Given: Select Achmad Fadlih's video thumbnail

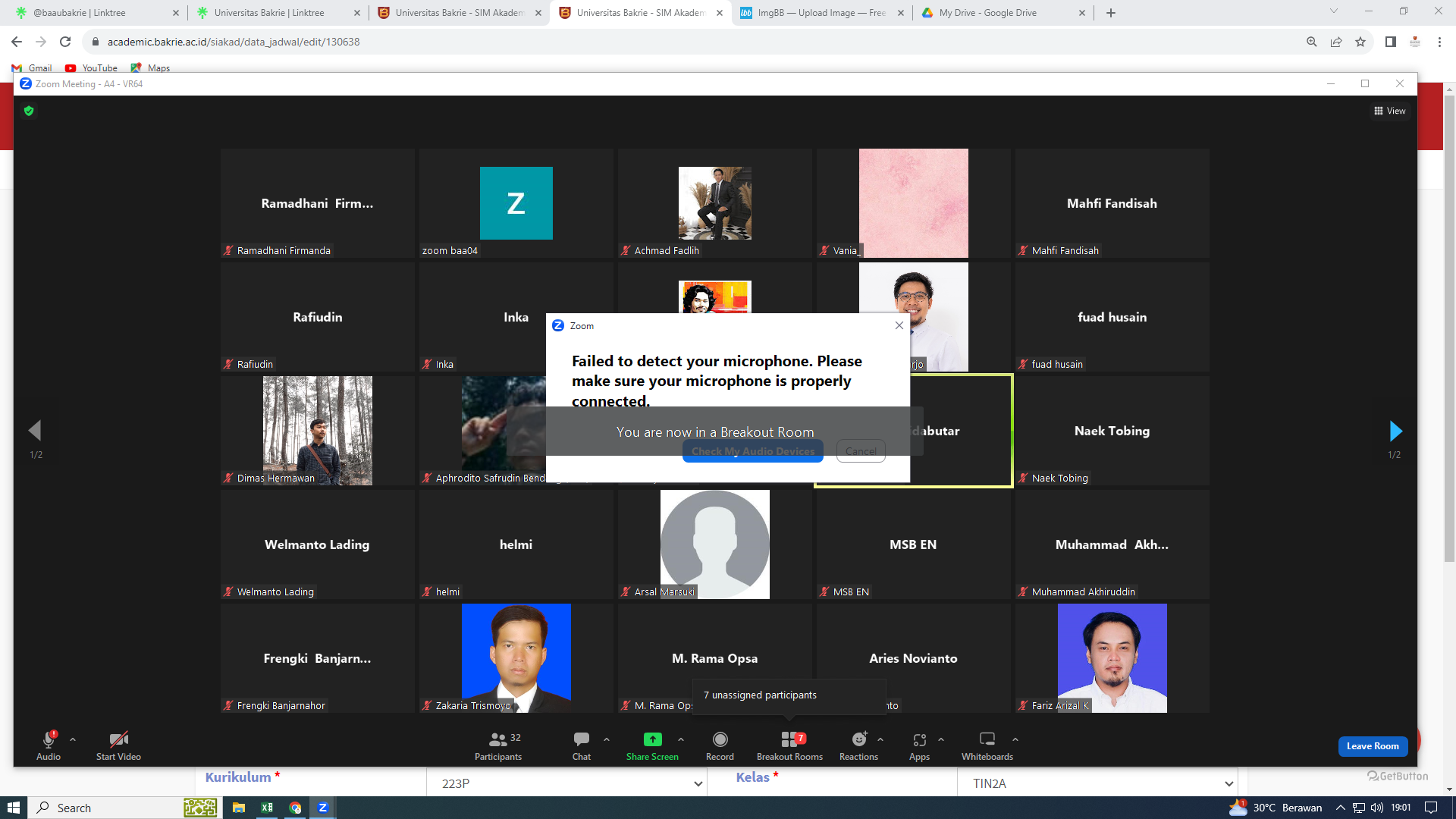Looking at the screenshot, I should [x=715, y=203].
